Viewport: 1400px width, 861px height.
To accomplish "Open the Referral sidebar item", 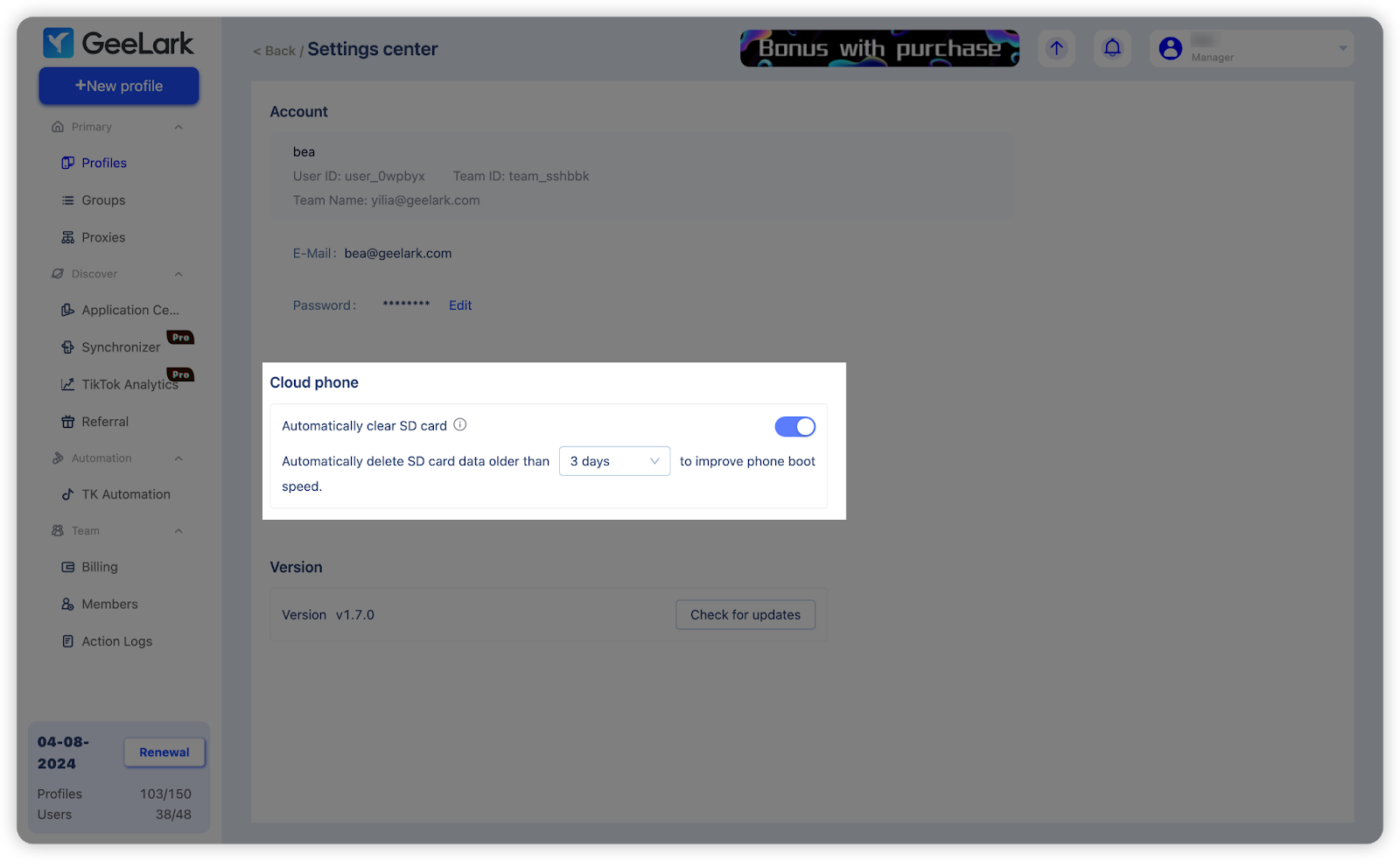I will point(105,422).
